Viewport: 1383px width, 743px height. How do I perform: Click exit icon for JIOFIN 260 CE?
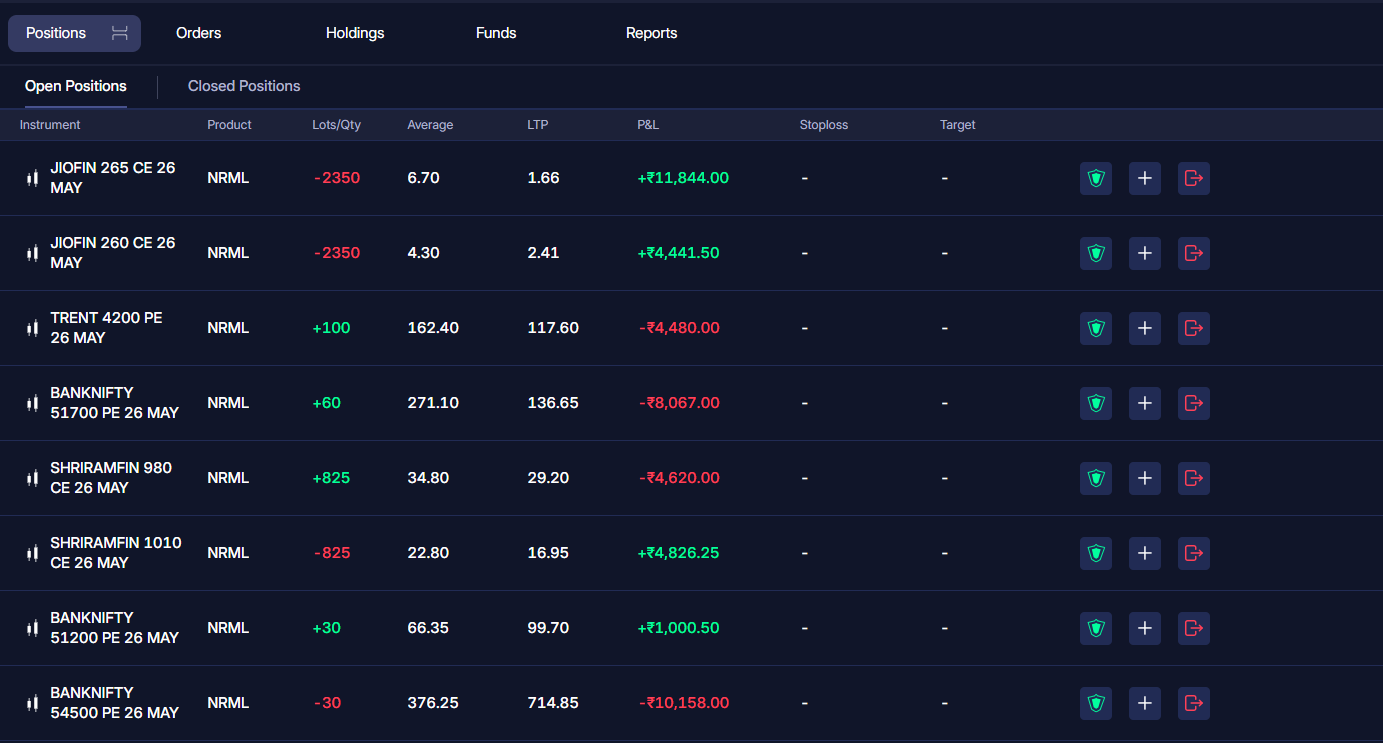tap(1194, 253)
